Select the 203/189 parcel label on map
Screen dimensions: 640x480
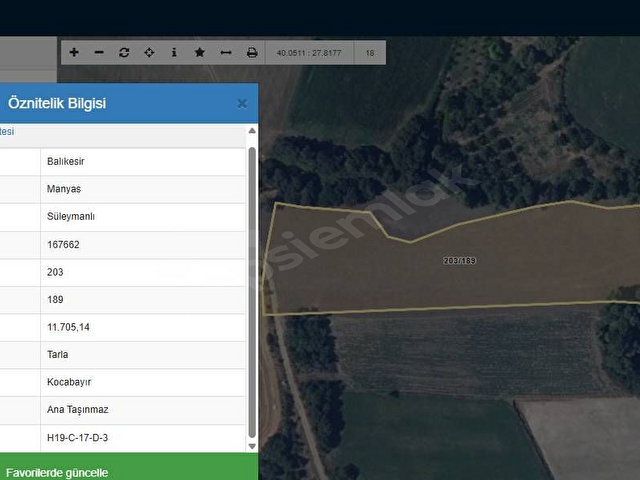tap(460, 260)
